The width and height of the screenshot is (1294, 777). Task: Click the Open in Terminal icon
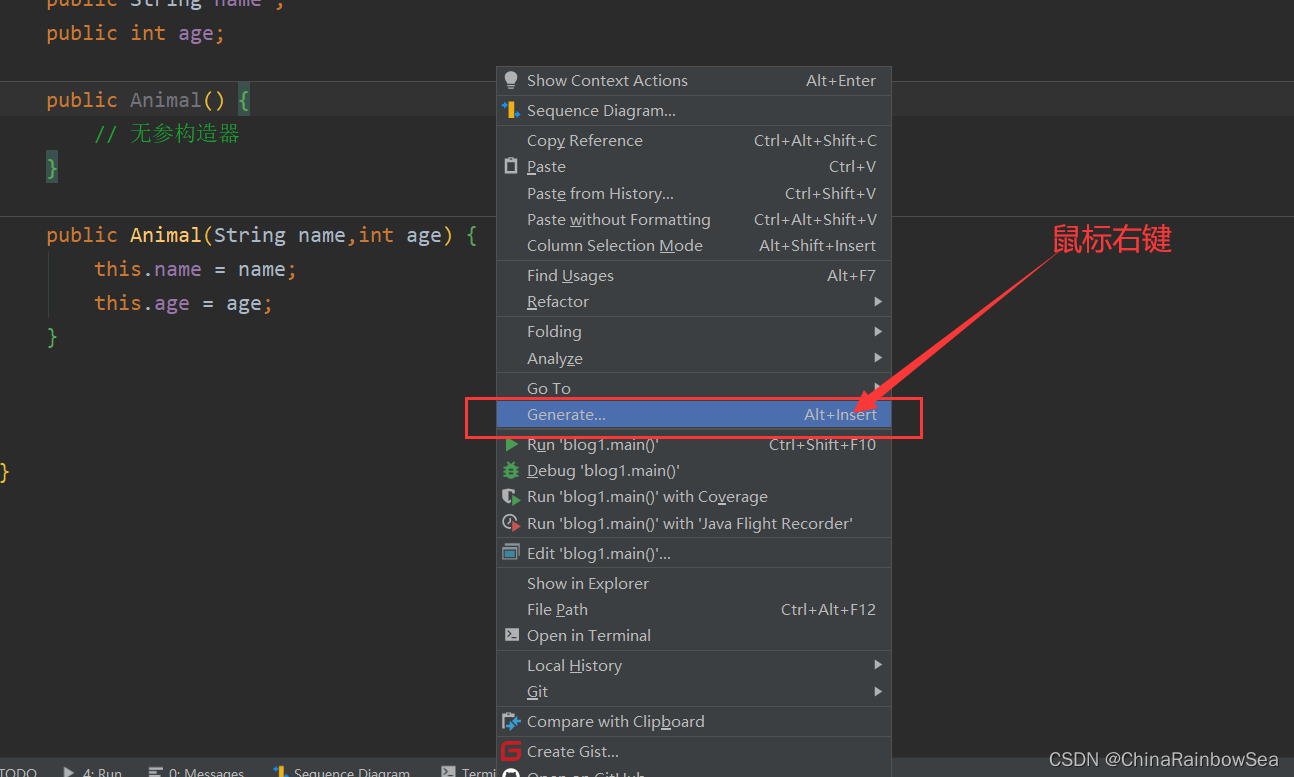click(x=511, y=635)
